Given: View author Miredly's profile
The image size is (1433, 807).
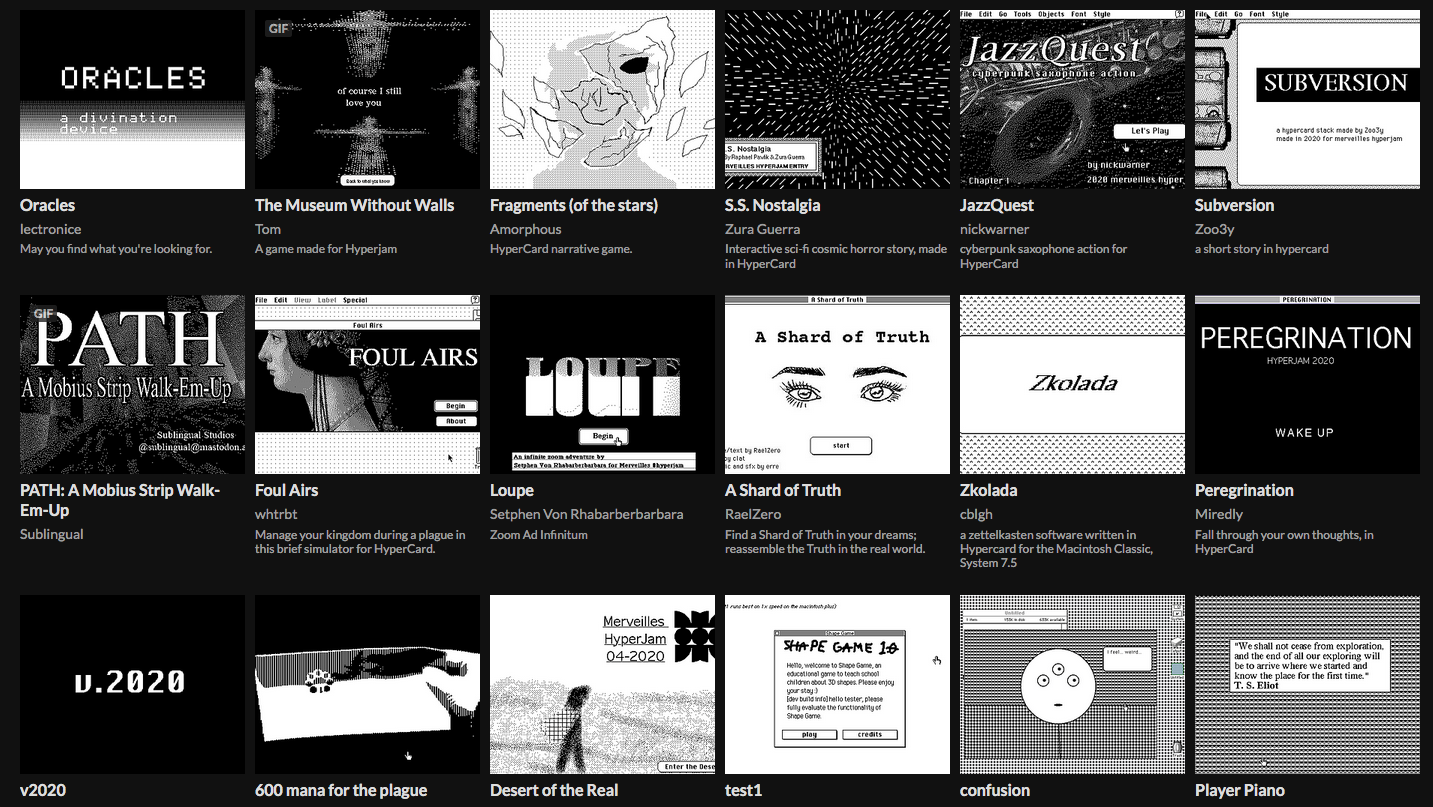Looking at the screenshot, I should (1219, 514).
